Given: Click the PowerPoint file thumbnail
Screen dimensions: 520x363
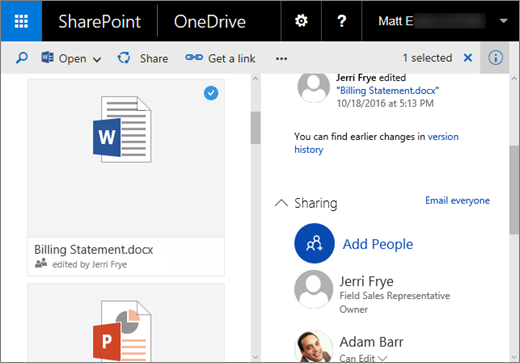Looking at the screenshot, I should point(122,330).
